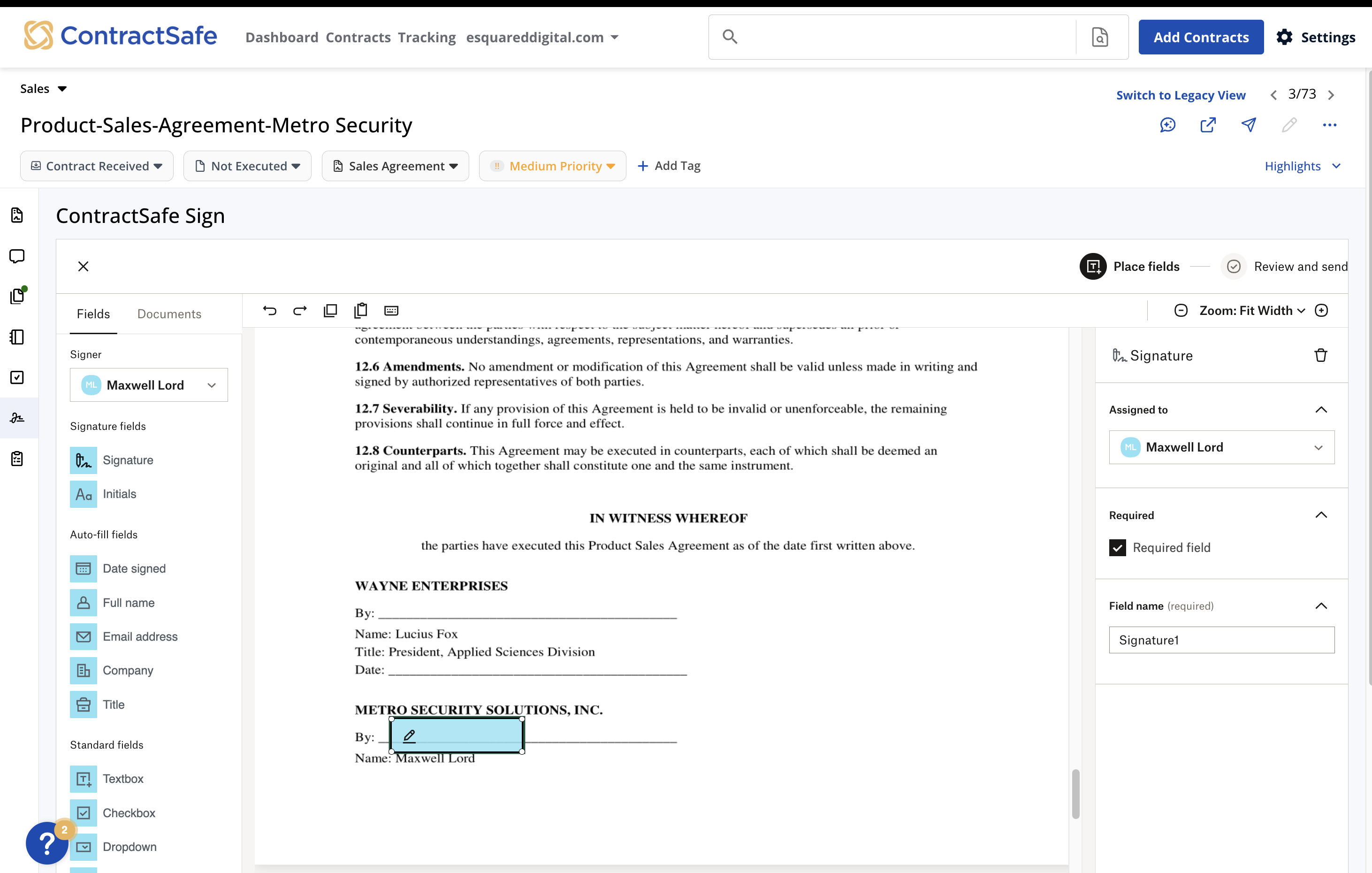Screen dimensions: 1372x873
Task: Go to the Review and send step
Action: [1285, 267]
